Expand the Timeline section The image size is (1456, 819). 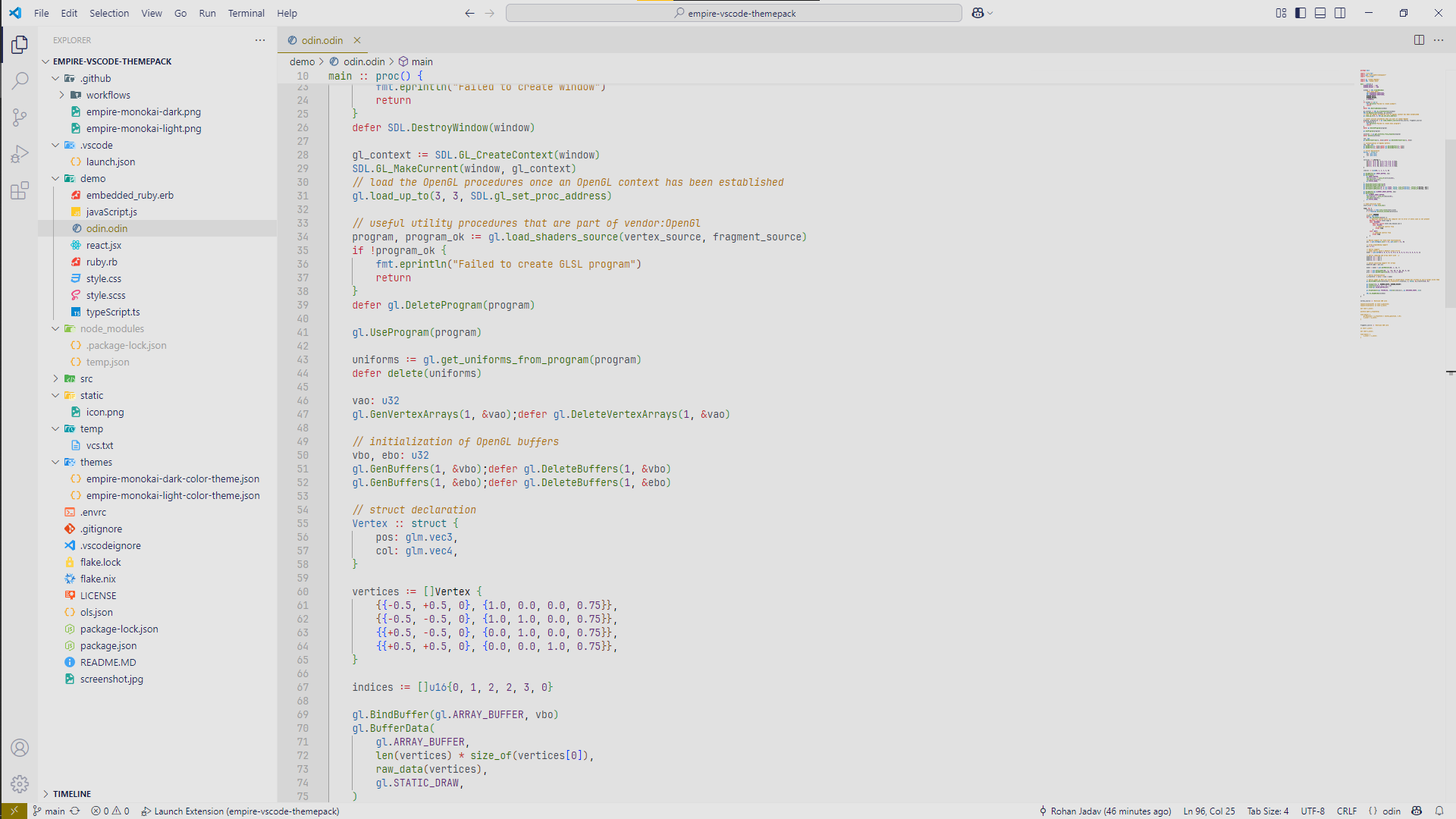(x=71, y=794)
